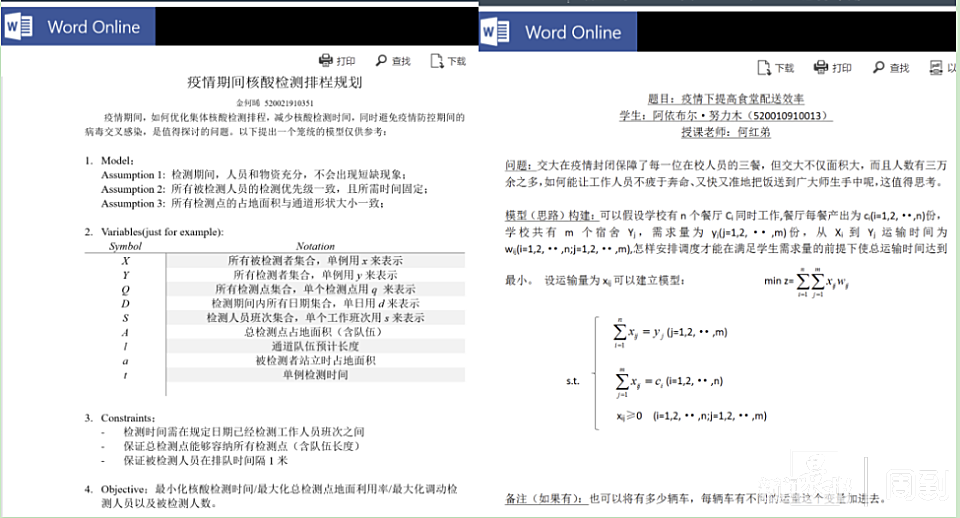Click the printer icon in the right document toolbar
This screenshot has width=960, height=518.
point(821,67)
